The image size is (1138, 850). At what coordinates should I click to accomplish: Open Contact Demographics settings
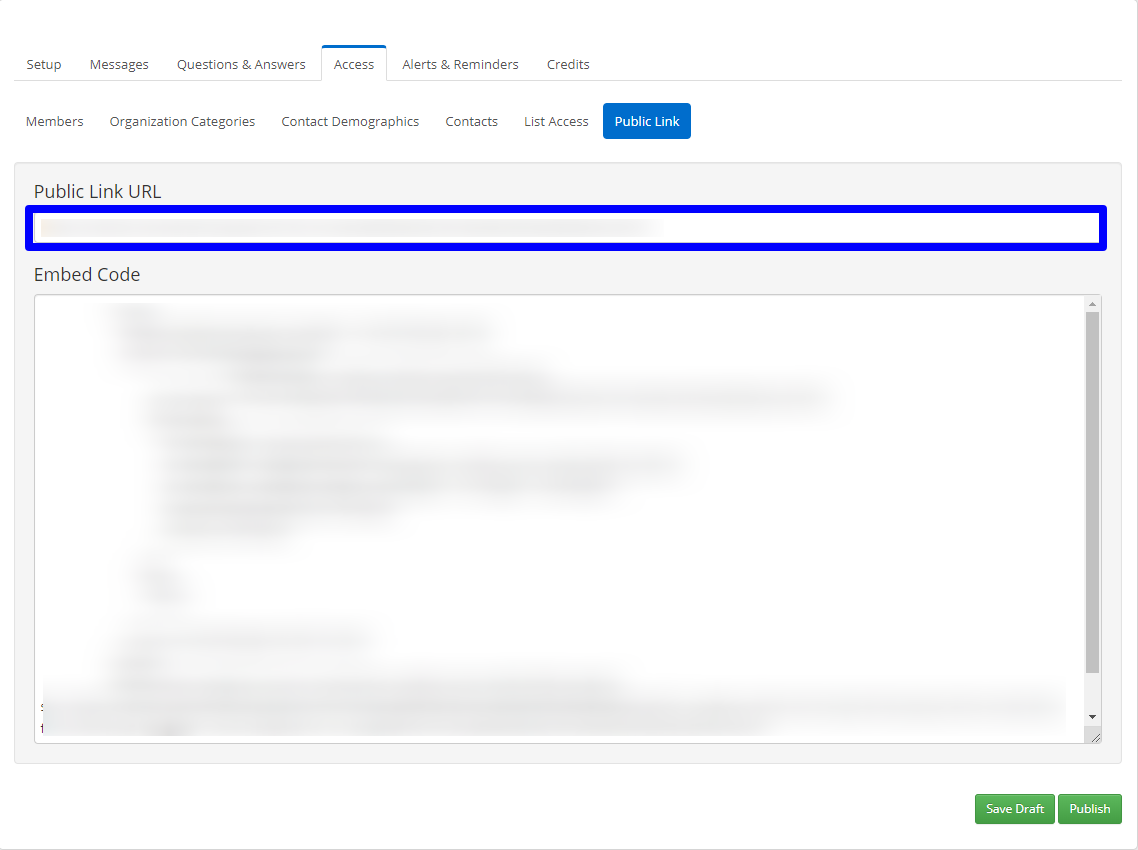350,121
